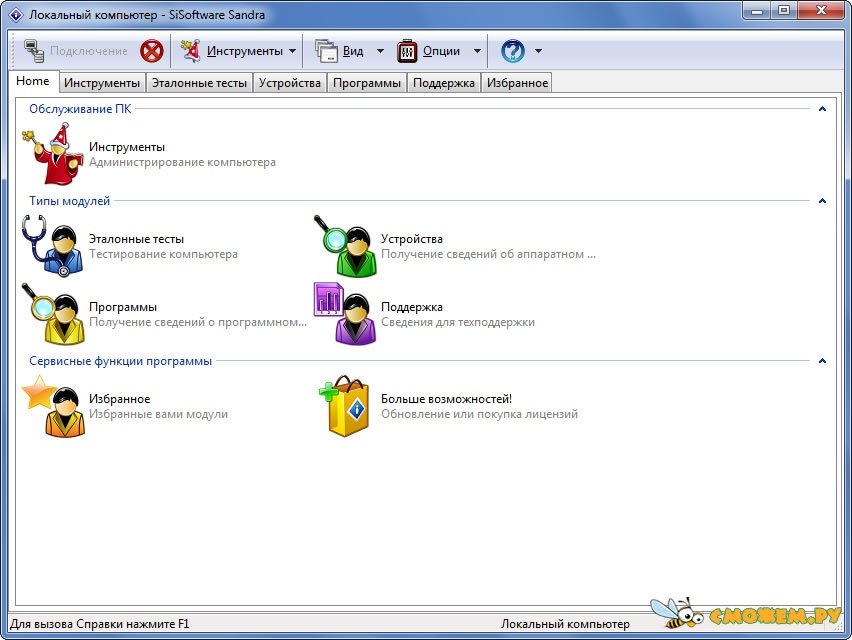Click the Опции toolbar button
This screenshot has width=852, height=640.
(x=430, y=51)
